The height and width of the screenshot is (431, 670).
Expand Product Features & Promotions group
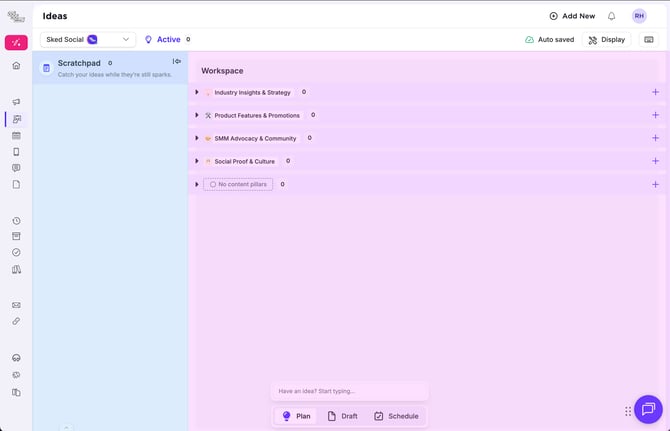[x=197, y=115]
